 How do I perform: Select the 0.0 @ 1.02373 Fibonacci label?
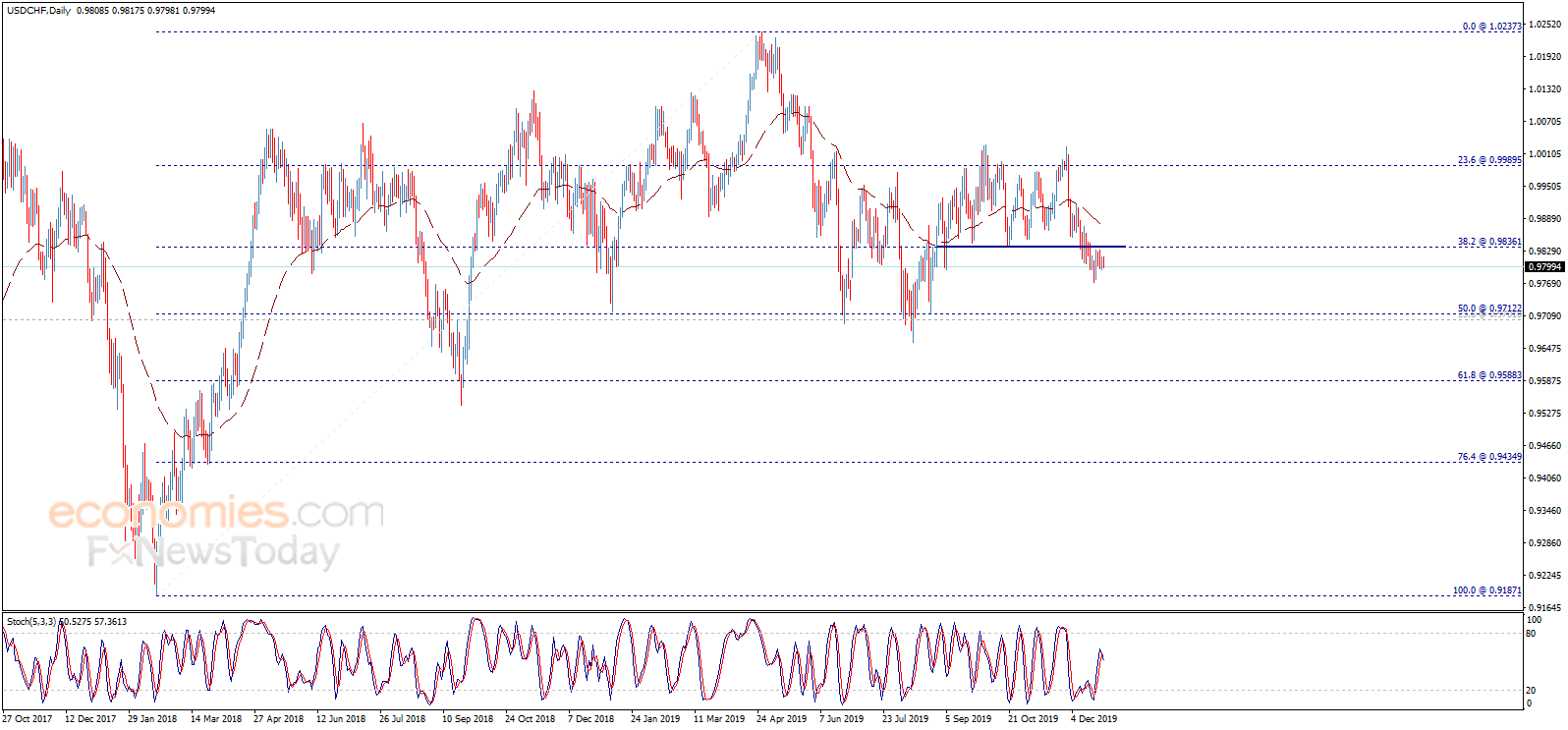tap(1491, 27)
